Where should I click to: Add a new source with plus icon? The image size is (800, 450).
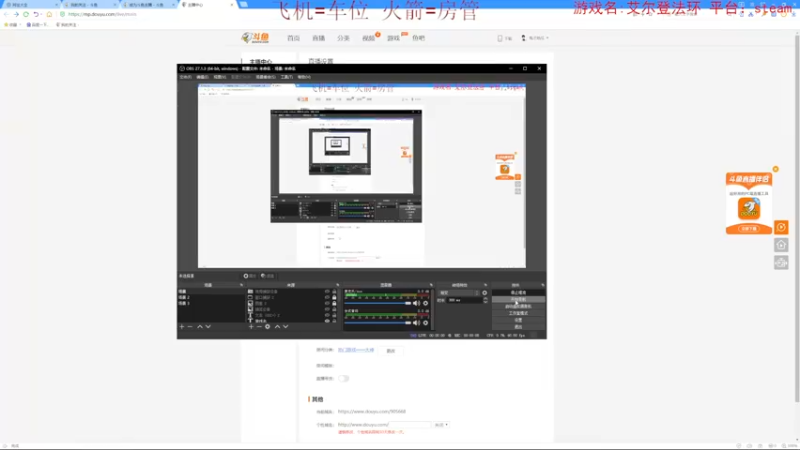(x=251, y=327)
